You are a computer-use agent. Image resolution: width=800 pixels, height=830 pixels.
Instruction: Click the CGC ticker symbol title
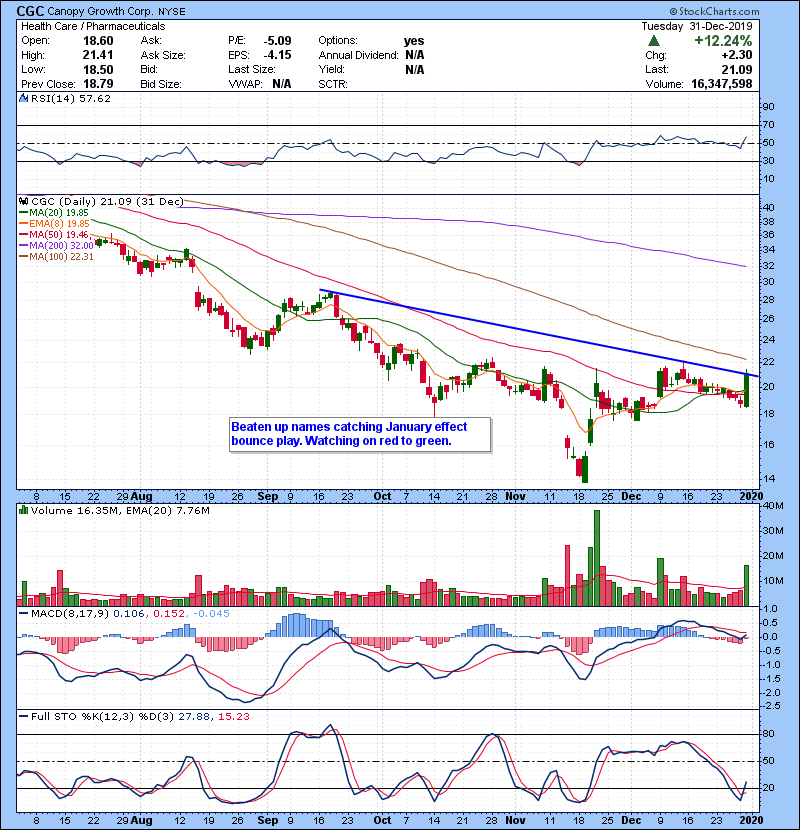(x=31, y=11)
